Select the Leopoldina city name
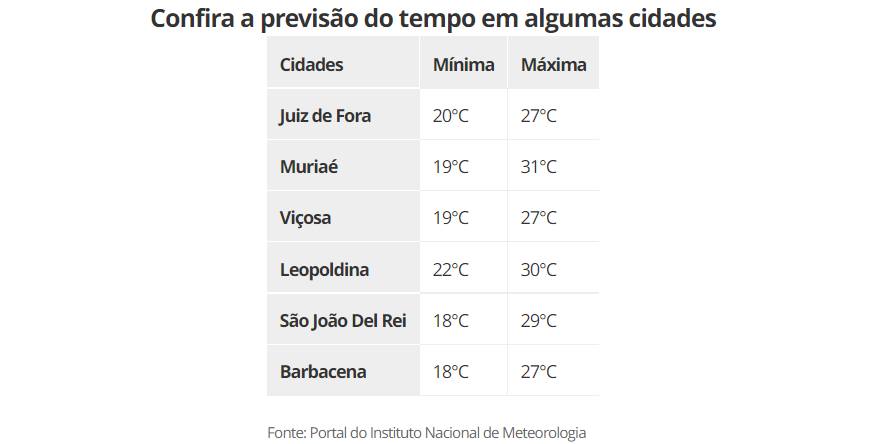Screen dimensions: 870x444 (x=324, y=270)
